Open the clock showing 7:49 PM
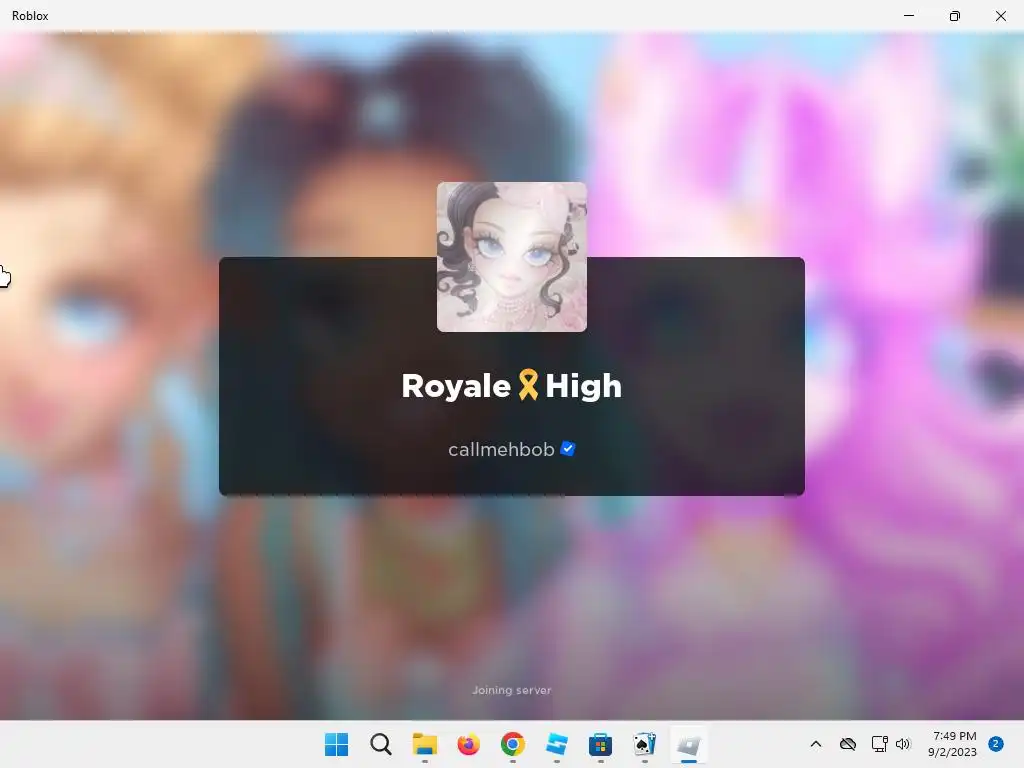1024x768 pixels. (x=952, y=744)
